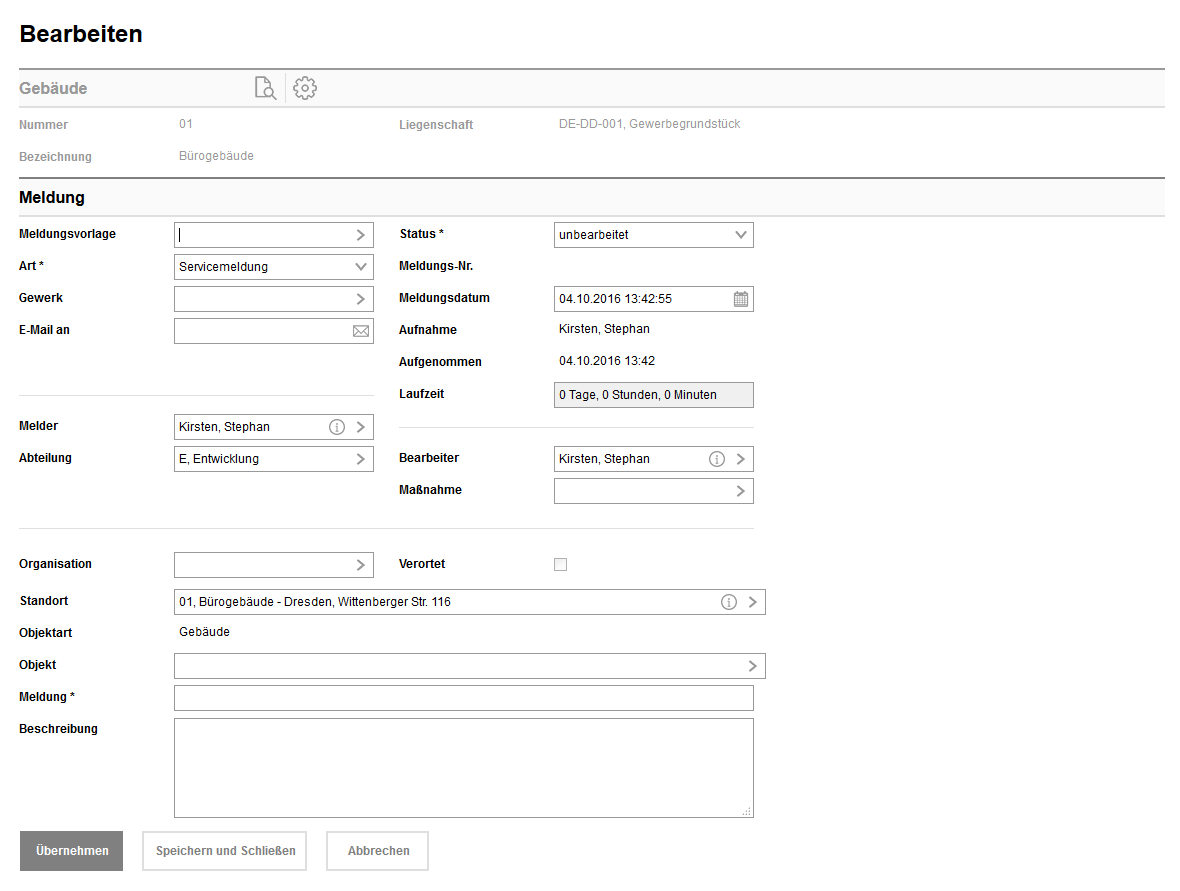1180x891 pixels.
Task: Show info icon for the Bearbeiter field
Action: pos(717,459)
